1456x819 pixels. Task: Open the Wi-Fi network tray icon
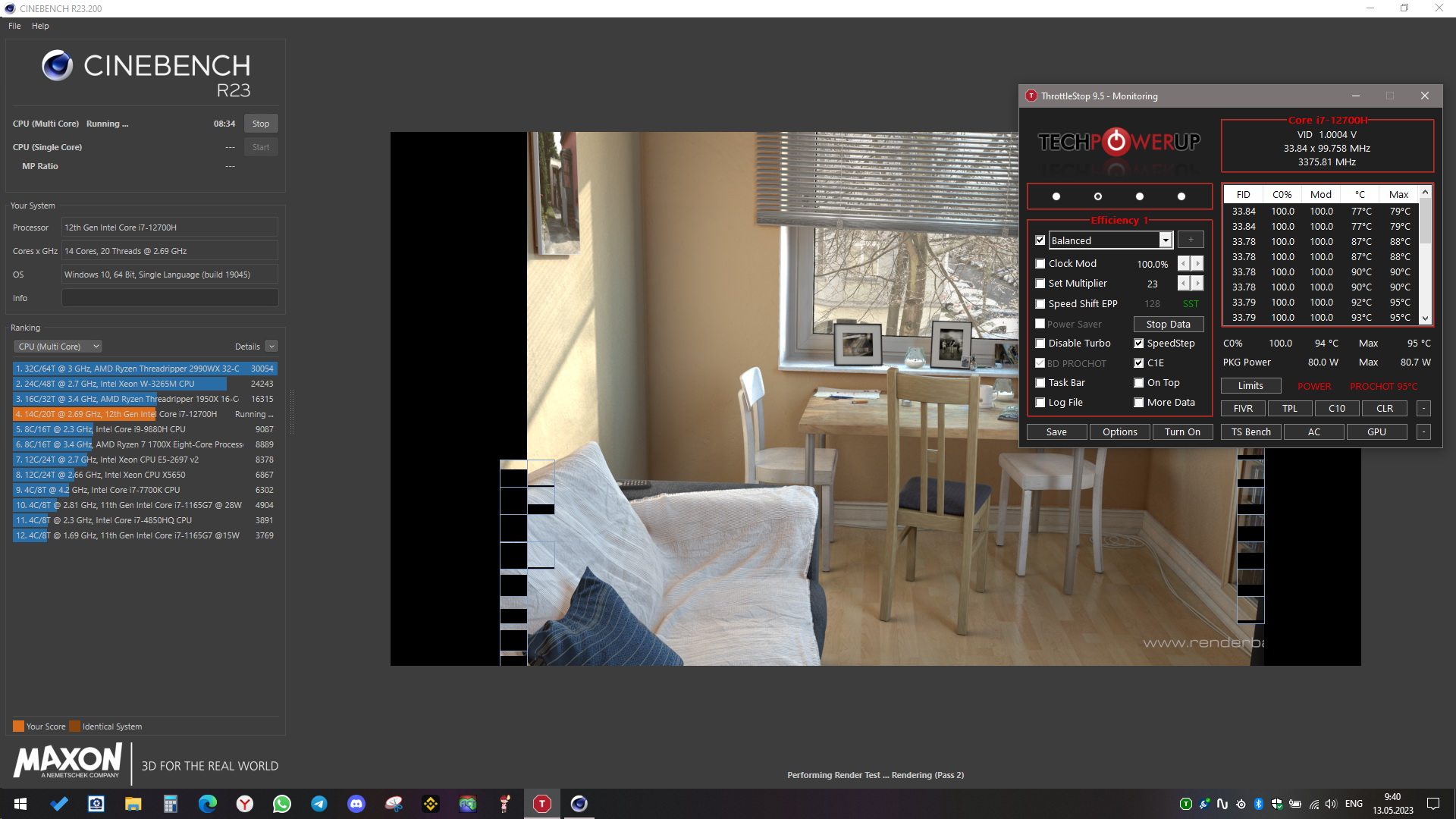click(1313, 804)
